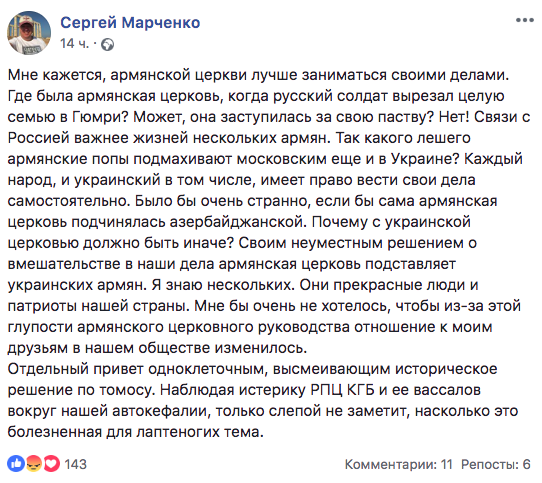View the 143 reactions count list
The image size is (542, 483).
point(75,464)
